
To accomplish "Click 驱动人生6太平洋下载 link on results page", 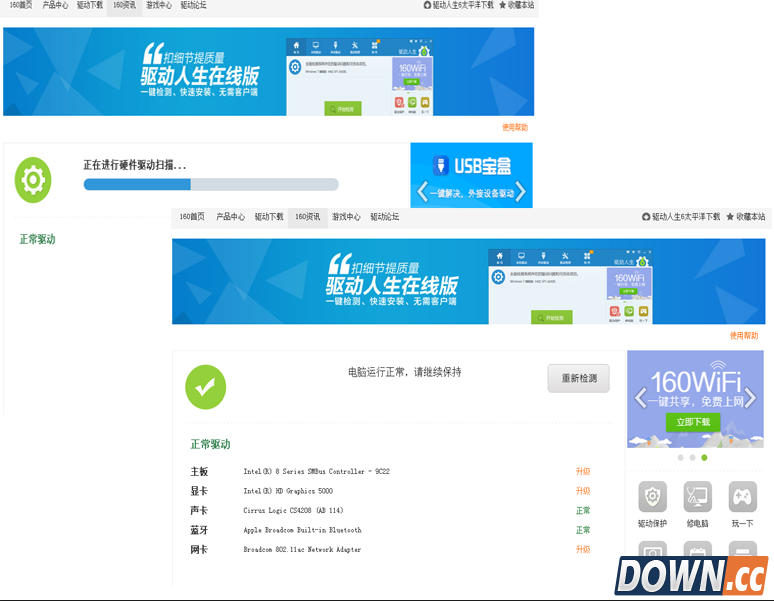I will click(681, 217).
